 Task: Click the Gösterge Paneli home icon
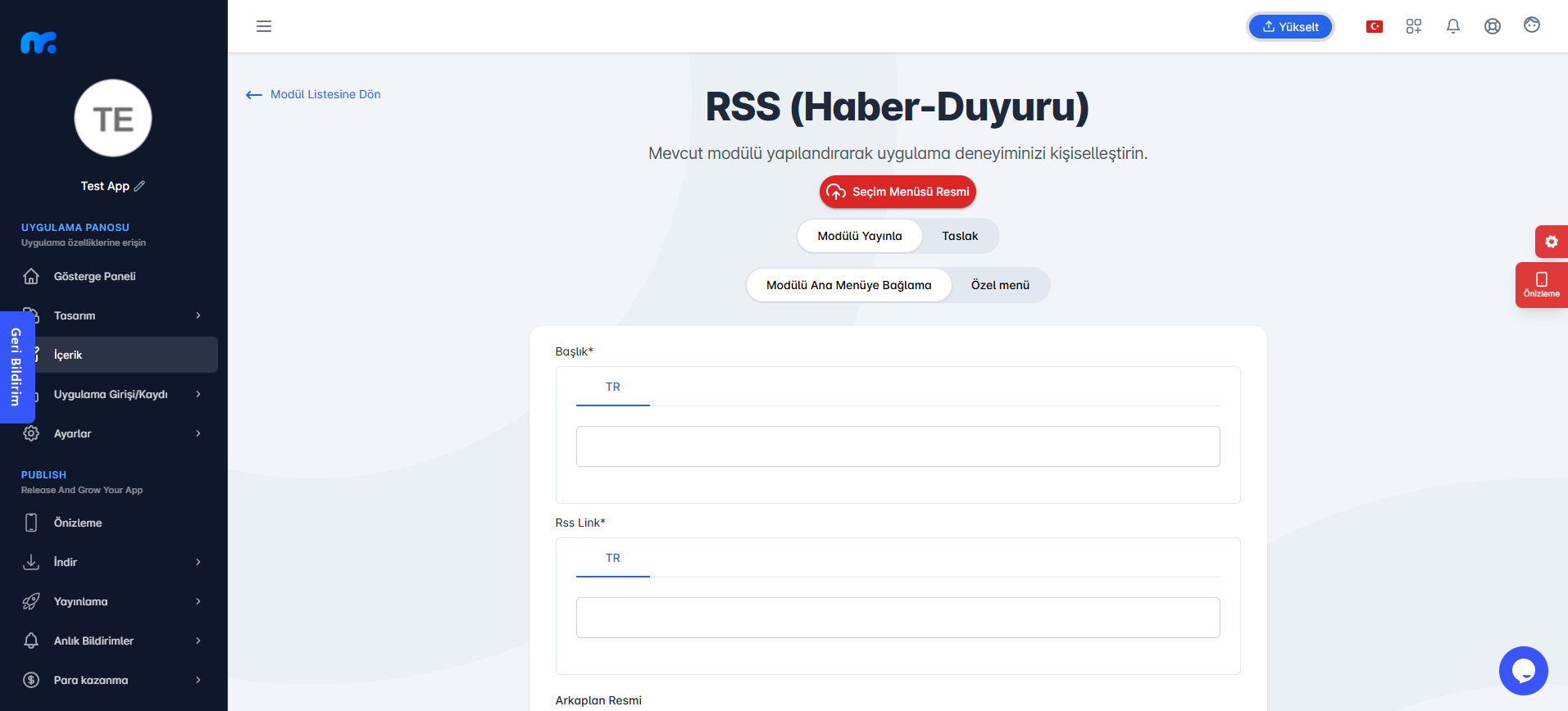(31, 276)
